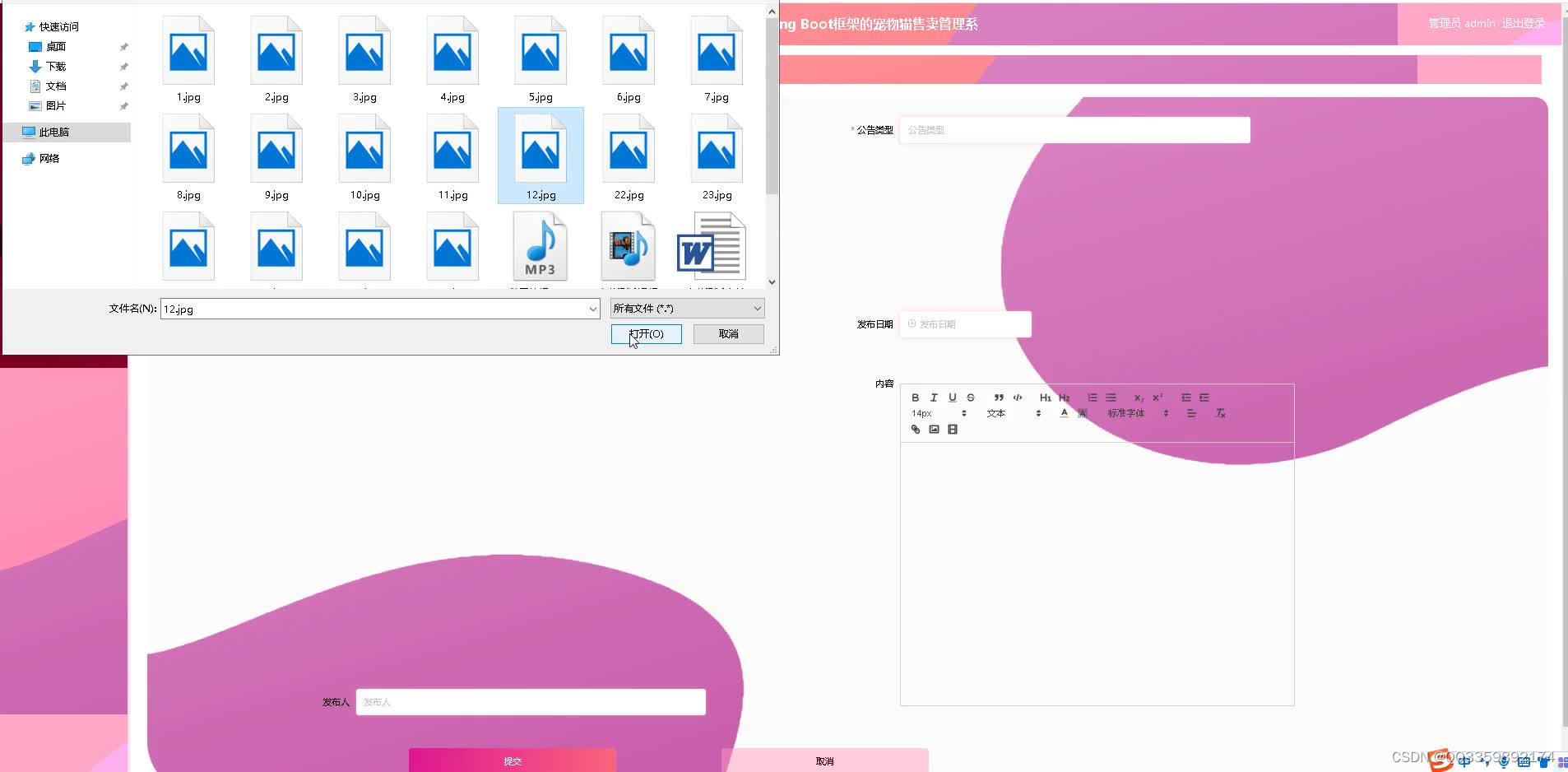Decrease indent with the outdent icon
This screenshot has height=772, width=1568.
pos(1186,398)
